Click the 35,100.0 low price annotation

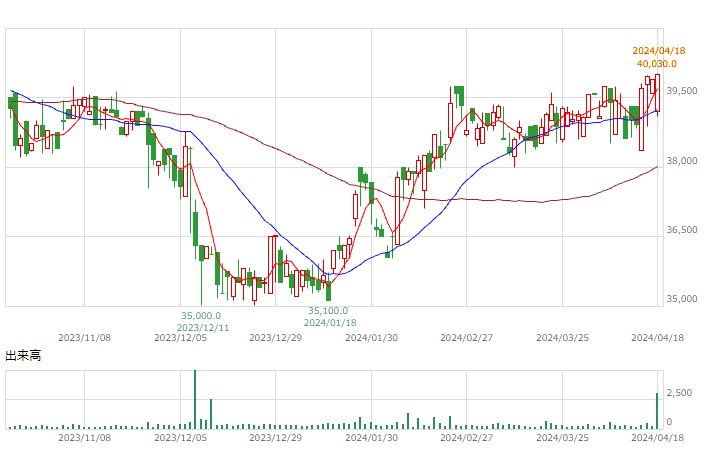pyautogui.click(x=328, y=311)
